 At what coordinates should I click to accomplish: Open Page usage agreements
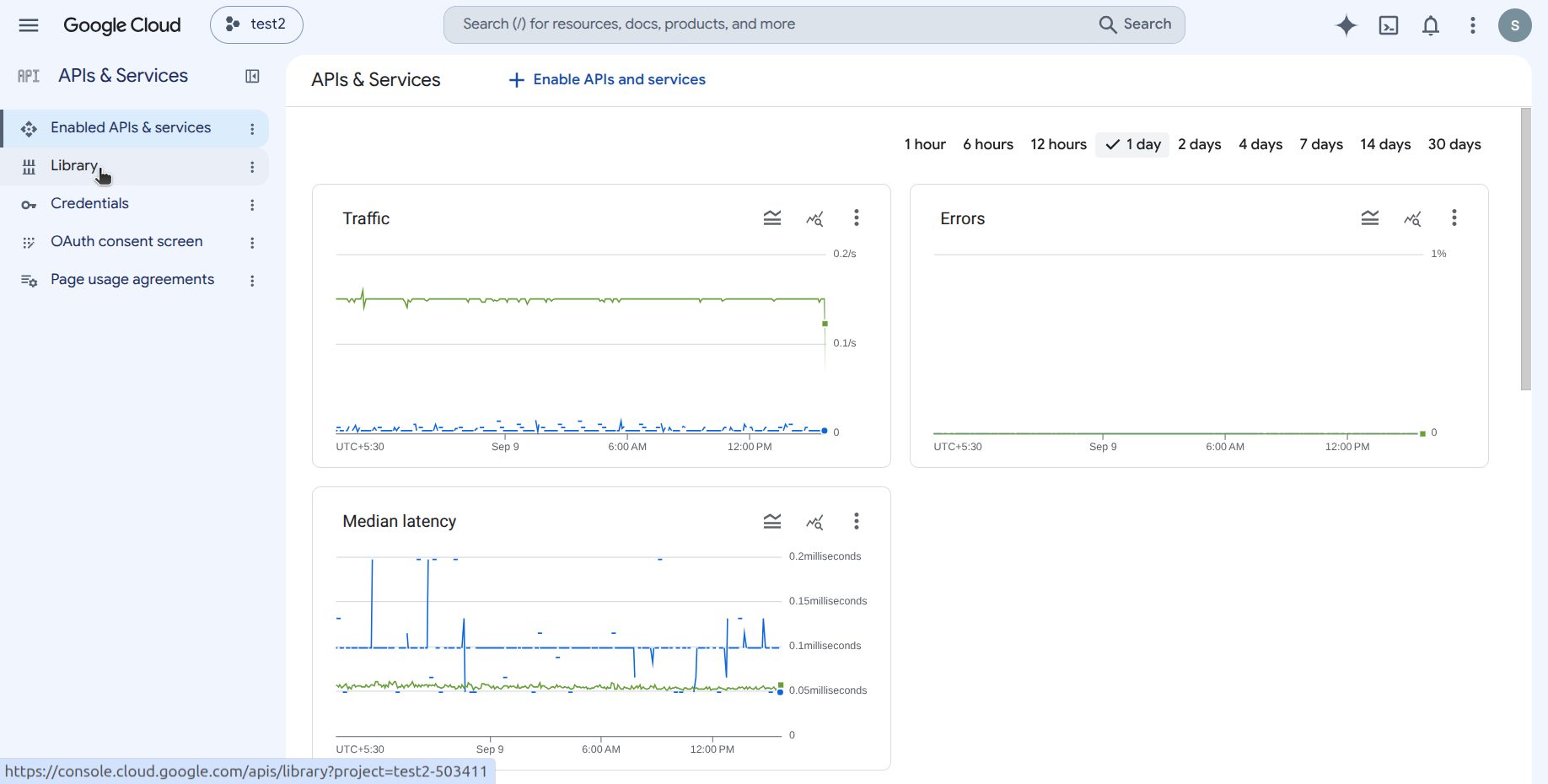point(135,280)
